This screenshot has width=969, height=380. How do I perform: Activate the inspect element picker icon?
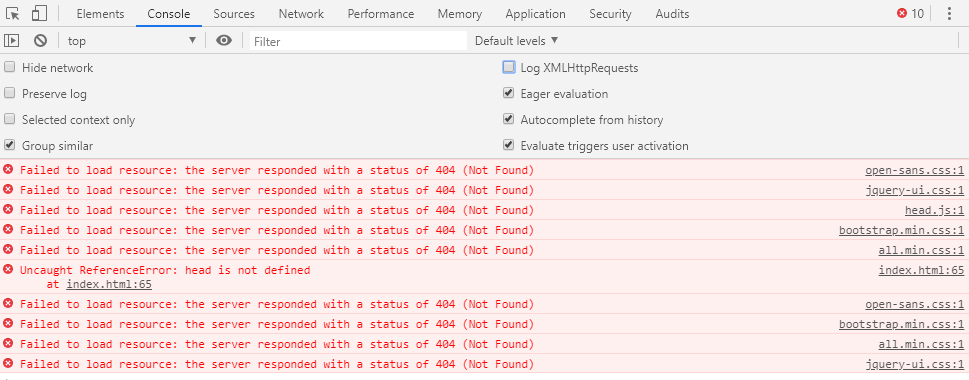click(13, 14)
